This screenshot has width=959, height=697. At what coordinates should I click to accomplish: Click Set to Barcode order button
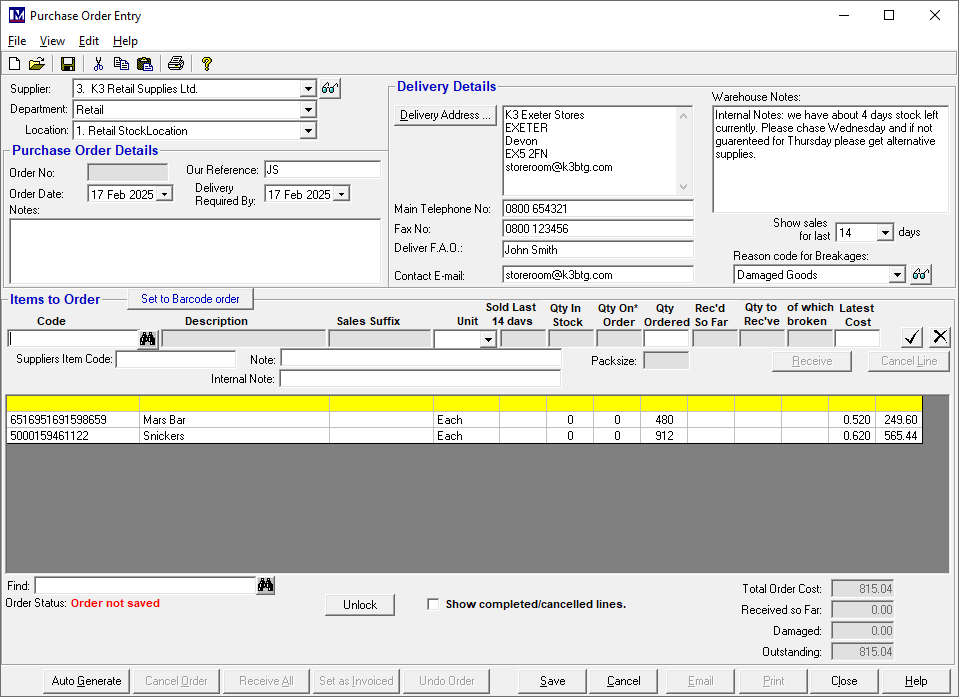pos(190,299)
